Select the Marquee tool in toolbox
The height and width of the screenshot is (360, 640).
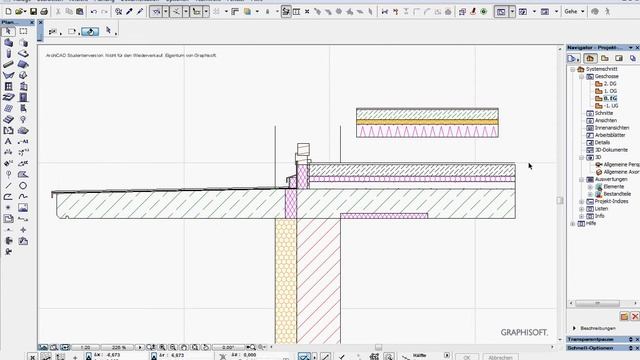pyautogui.click(x=23, y=31)
